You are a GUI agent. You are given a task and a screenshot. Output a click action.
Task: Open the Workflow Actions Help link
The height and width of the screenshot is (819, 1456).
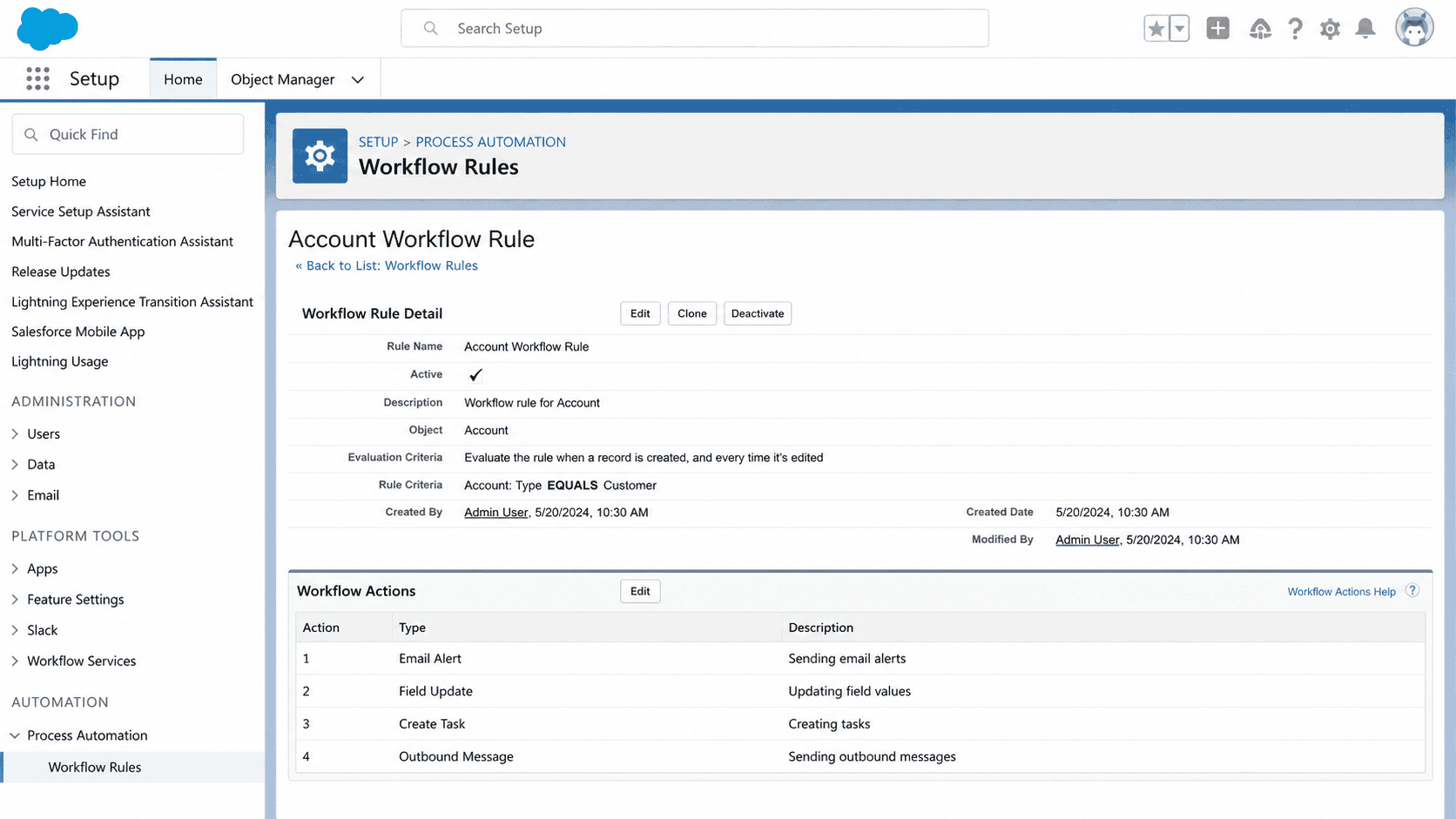1341,592
